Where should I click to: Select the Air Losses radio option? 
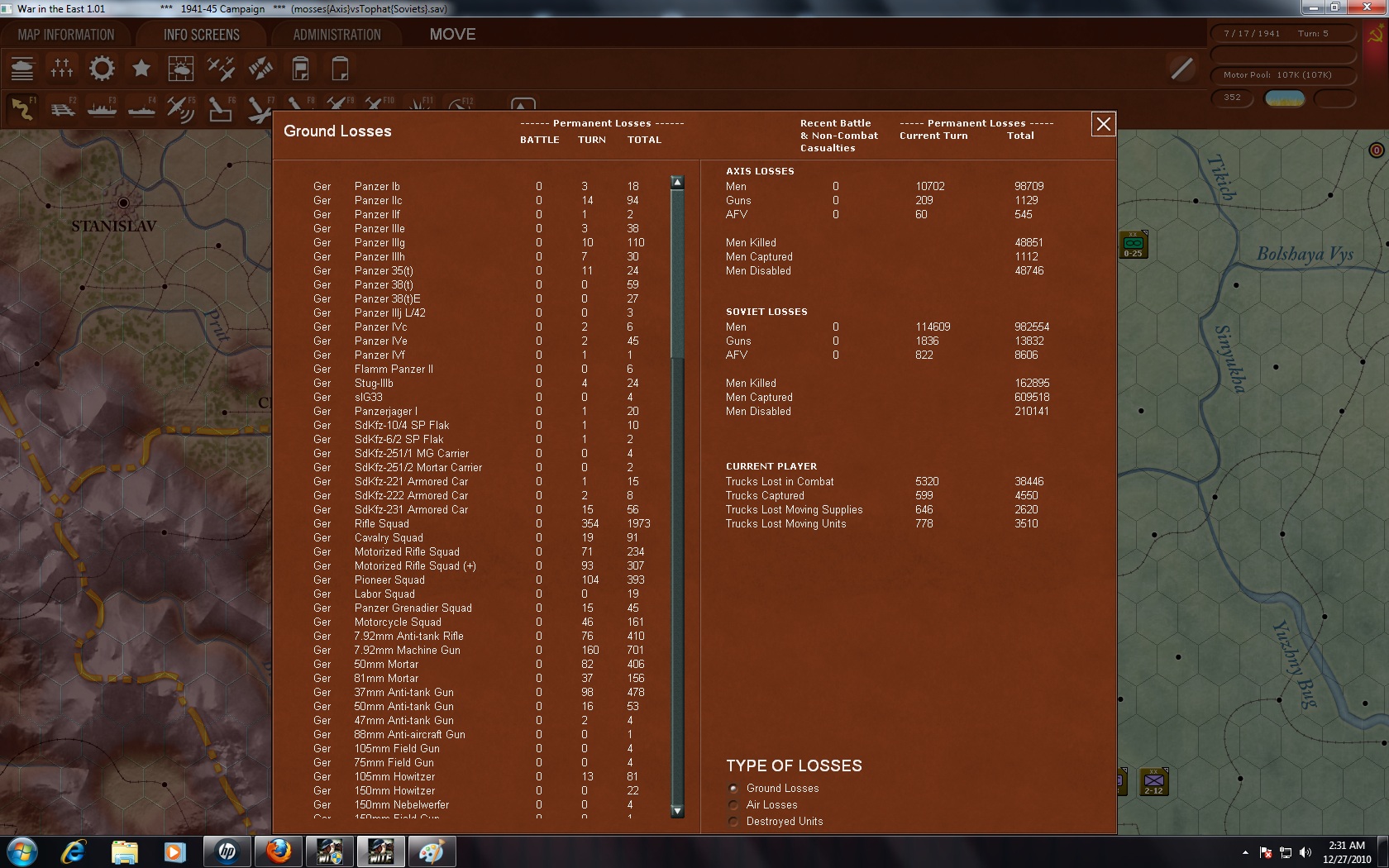coord(733,805)
